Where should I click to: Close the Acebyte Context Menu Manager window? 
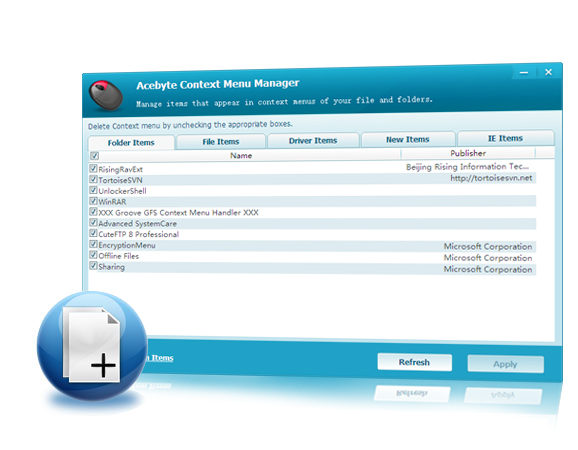[x=548, y=72]
